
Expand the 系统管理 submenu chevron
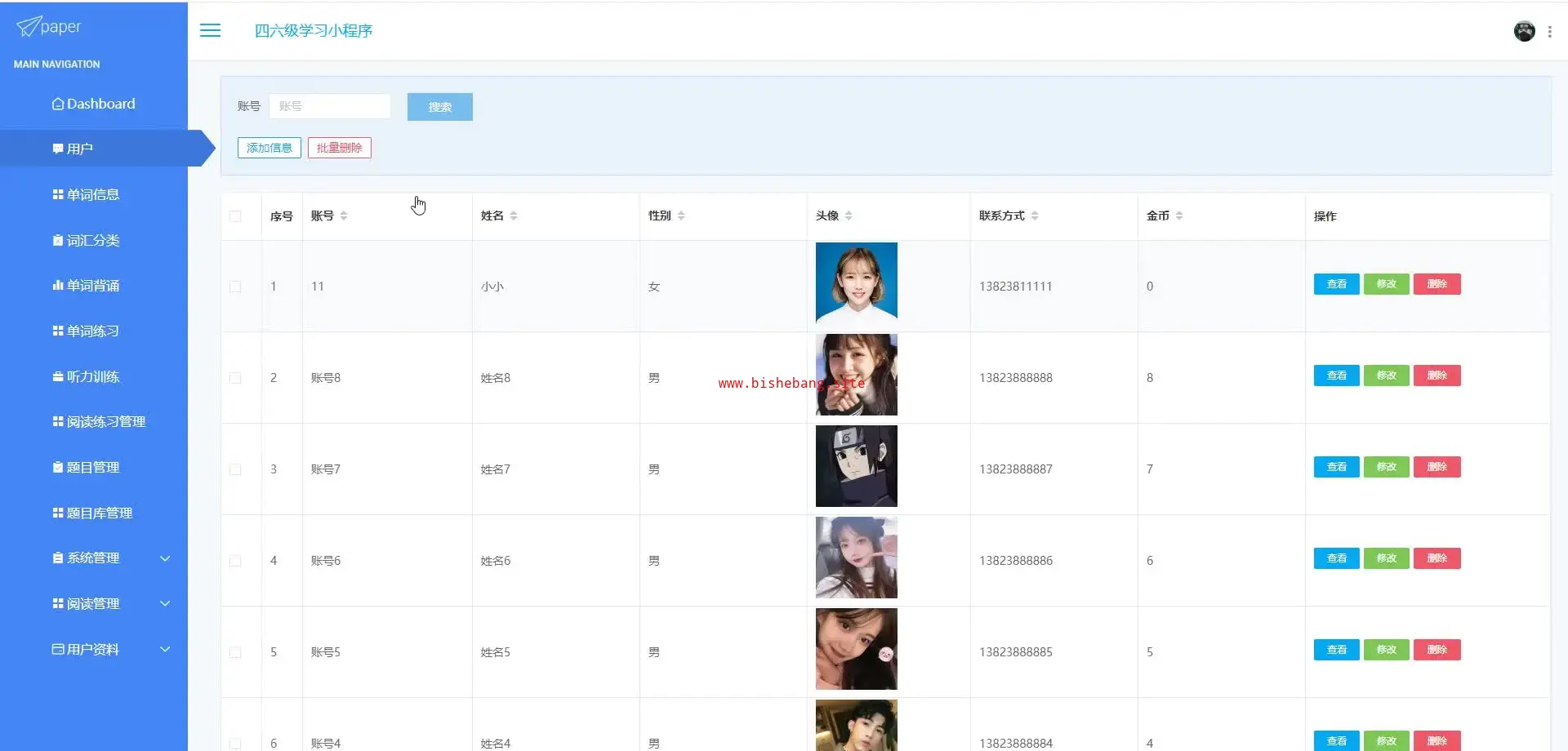pyautogui.click(x=165, y=558)
